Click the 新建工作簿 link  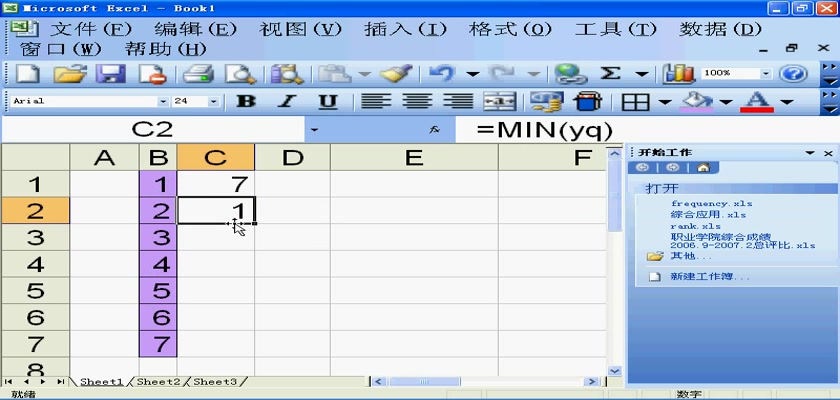coord(710,276)
